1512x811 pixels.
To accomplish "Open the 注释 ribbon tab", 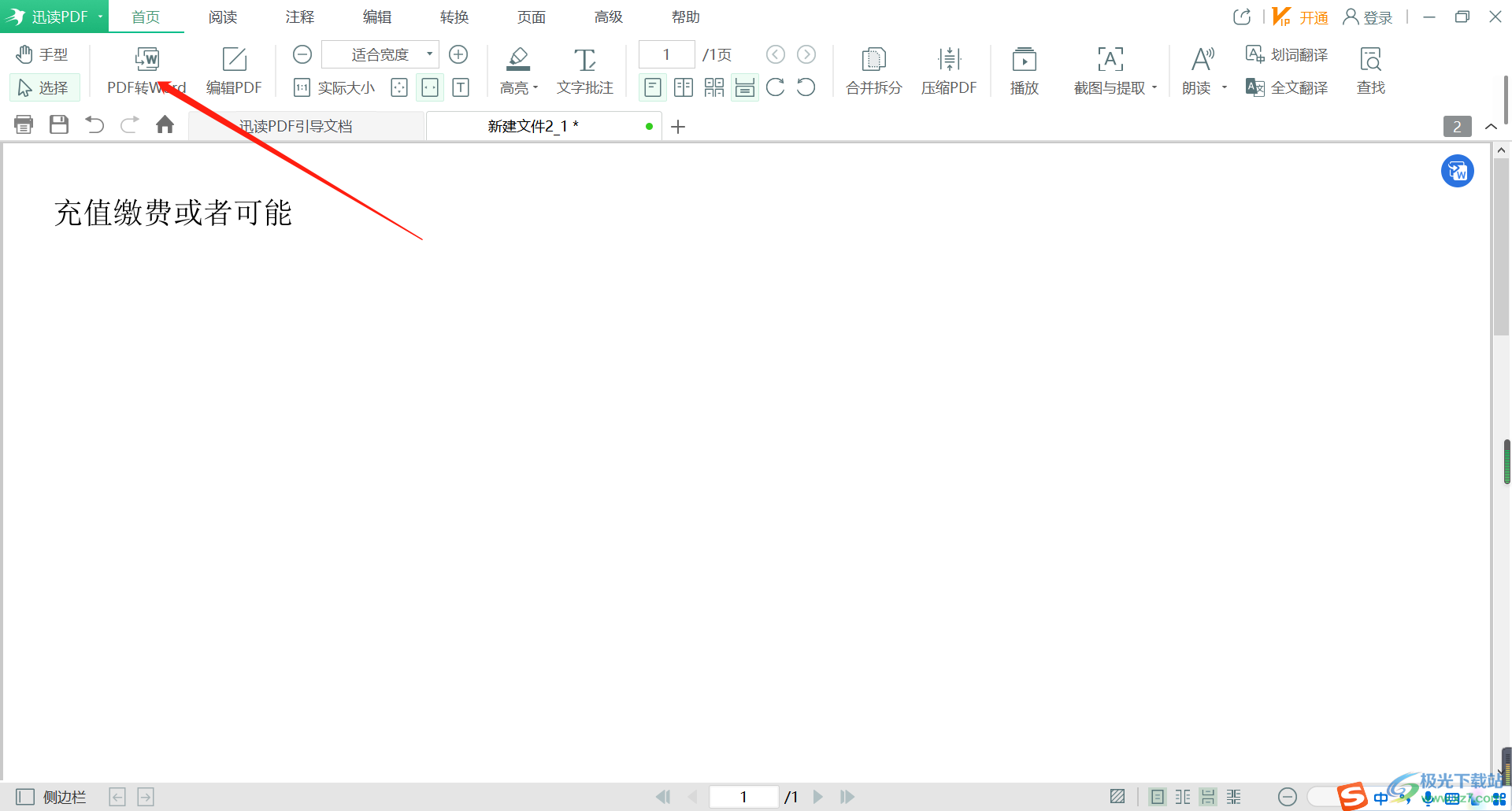I will (x=300, y=17).
